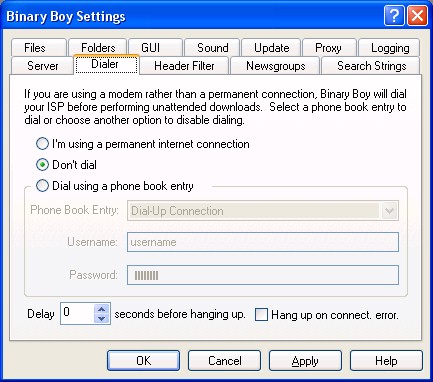Open the Proxy tab

[x=329, y=48]
